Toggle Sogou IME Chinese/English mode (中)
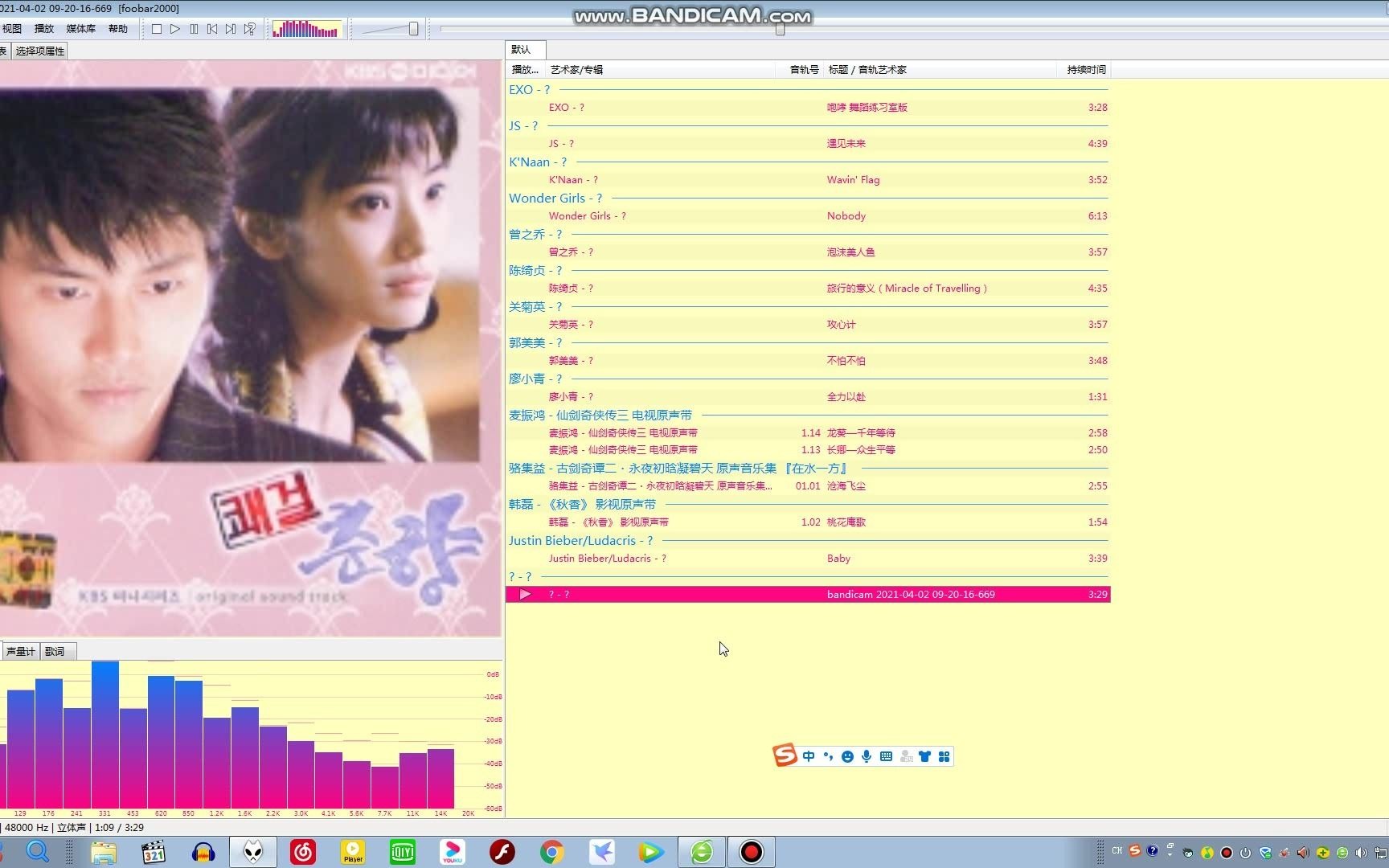Screen dimensions: 1389x868 click(809, 756)
